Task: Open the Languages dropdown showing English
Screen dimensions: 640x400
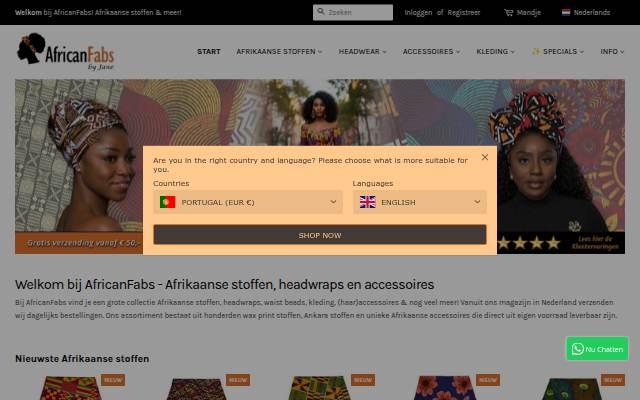Action: coord(420,202)
